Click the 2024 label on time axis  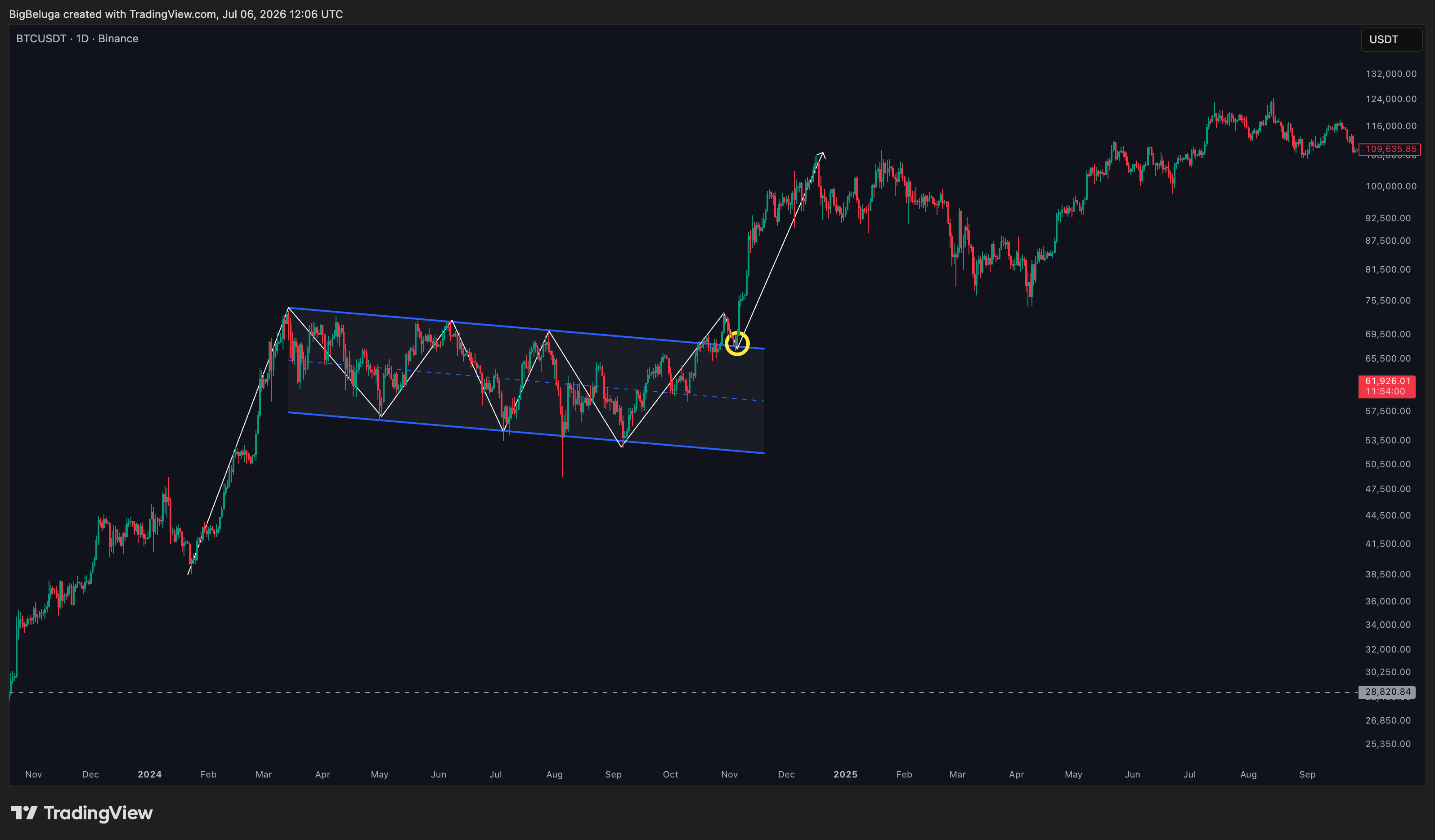[x=150, y=774]
